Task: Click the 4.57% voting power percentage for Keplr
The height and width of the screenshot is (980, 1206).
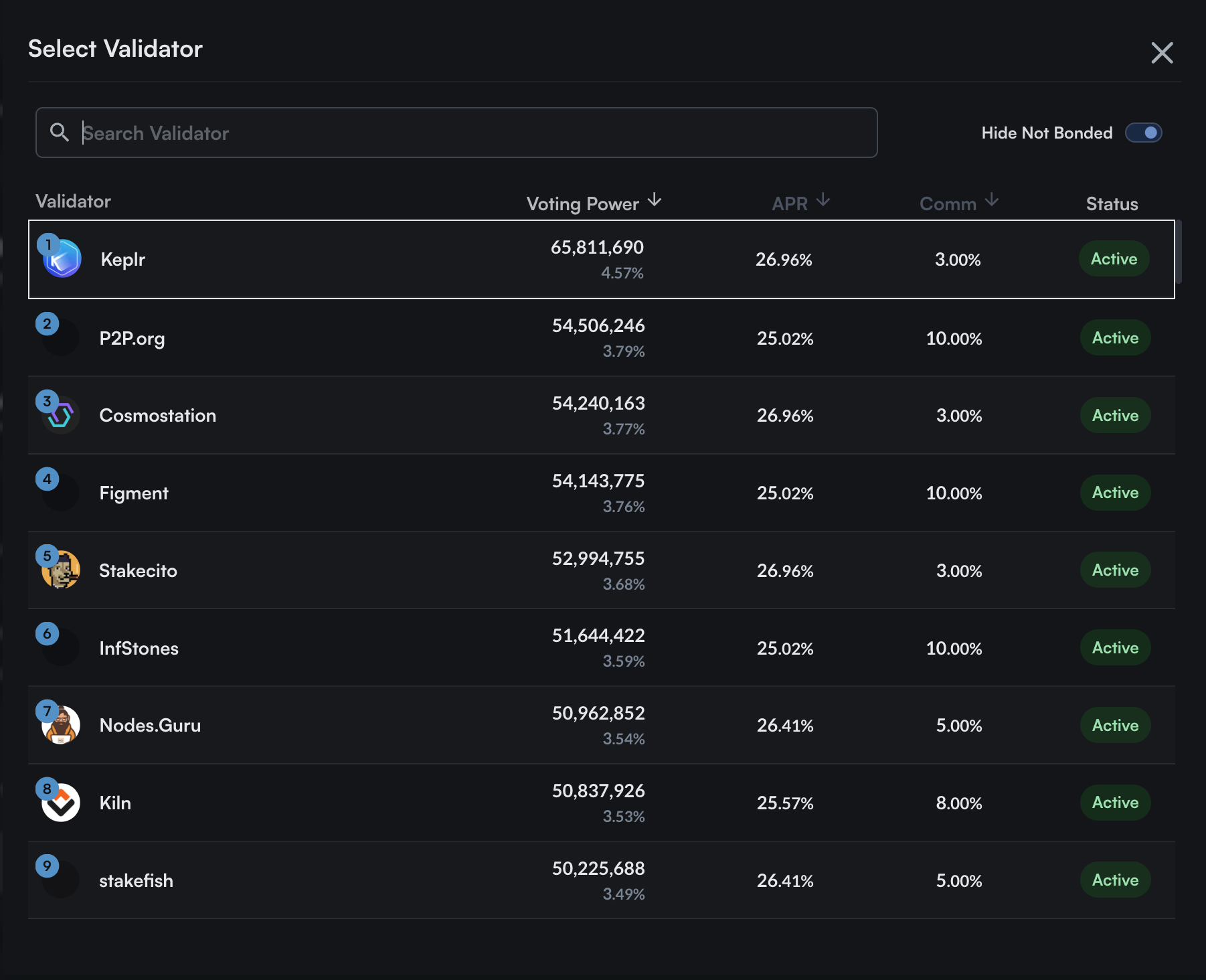Action: pos(622,272)
